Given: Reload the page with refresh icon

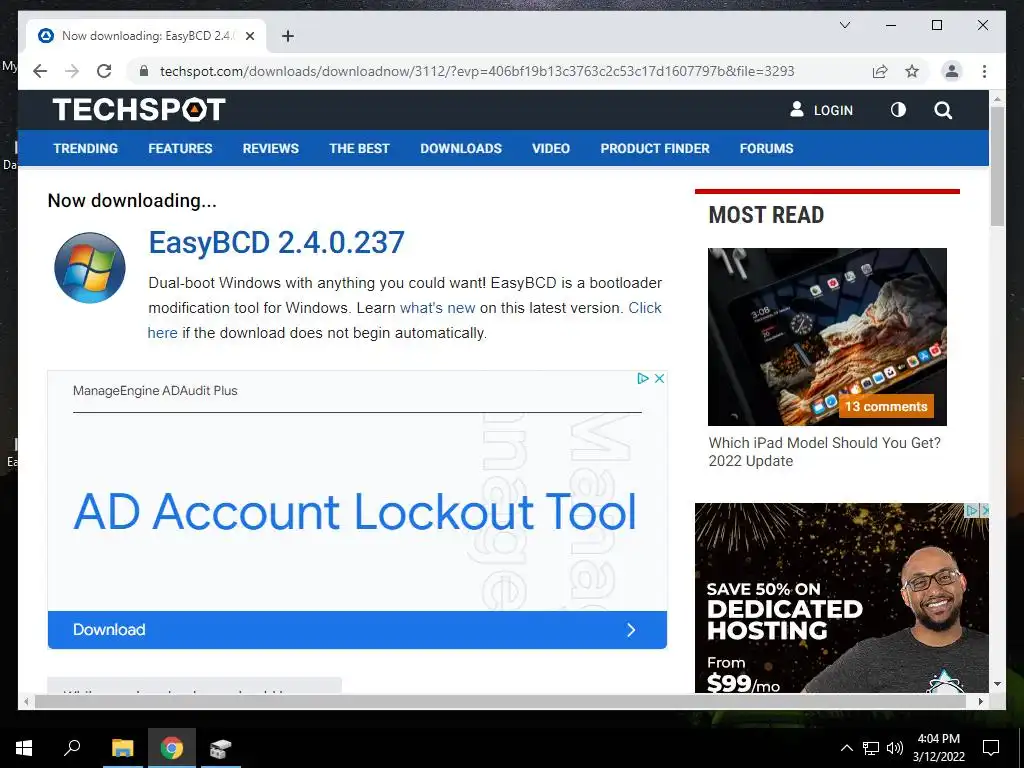Looking at the screenshot, I should click(x=104, y=71).
